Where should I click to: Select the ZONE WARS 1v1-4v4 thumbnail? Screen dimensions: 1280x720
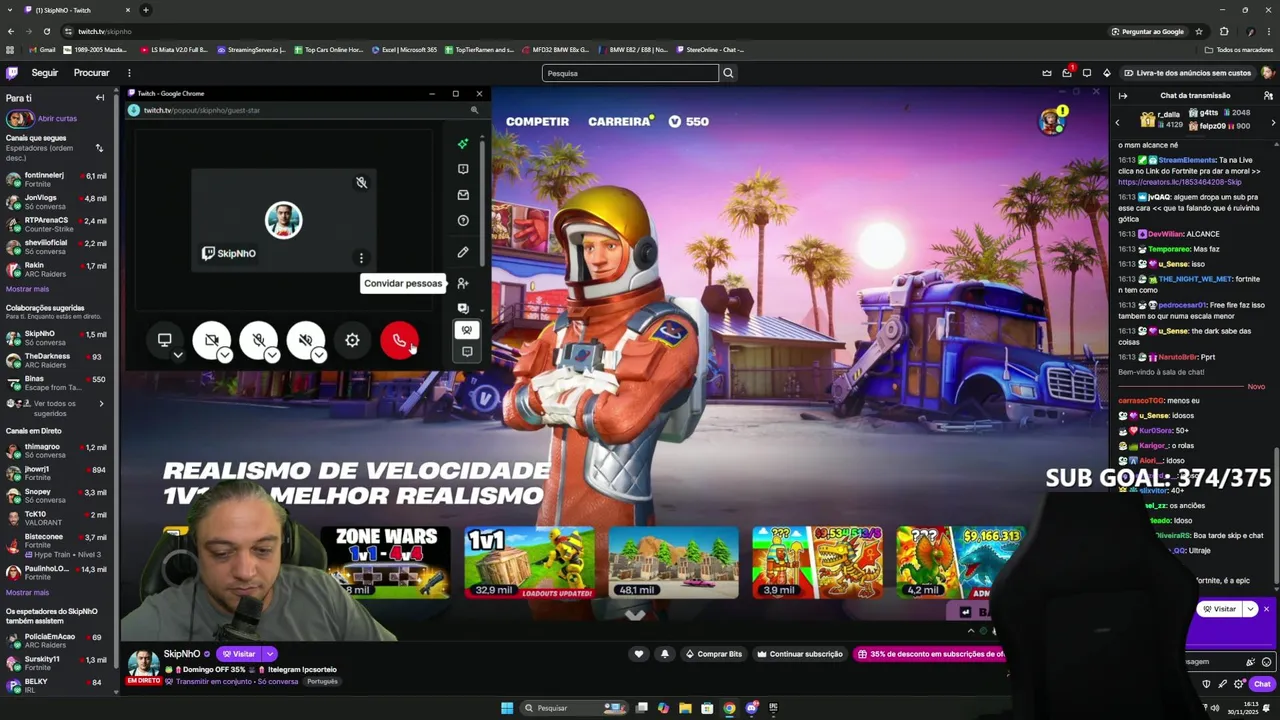click(x=386, y=563)
